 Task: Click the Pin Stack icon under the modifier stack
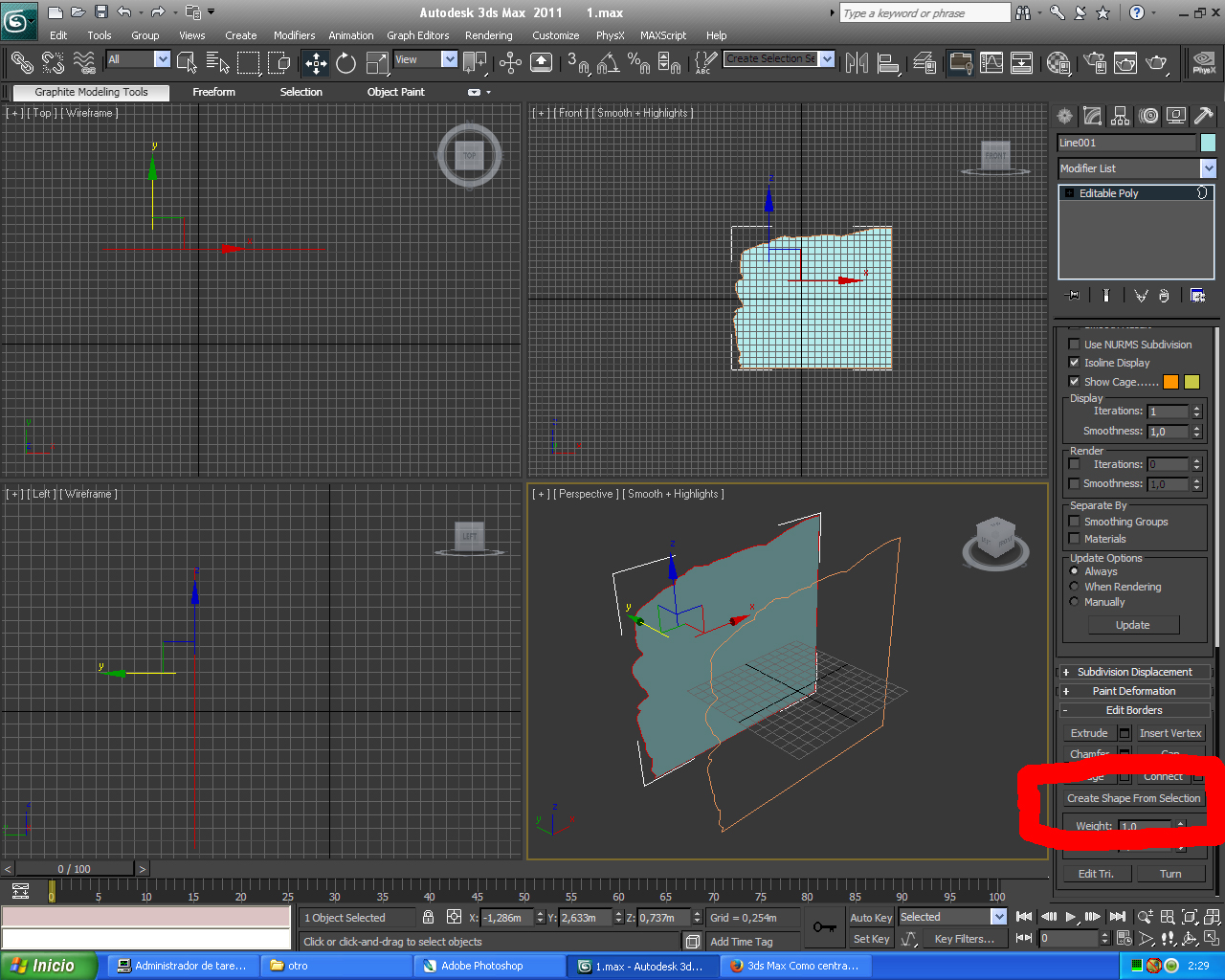pos(1073,296)
